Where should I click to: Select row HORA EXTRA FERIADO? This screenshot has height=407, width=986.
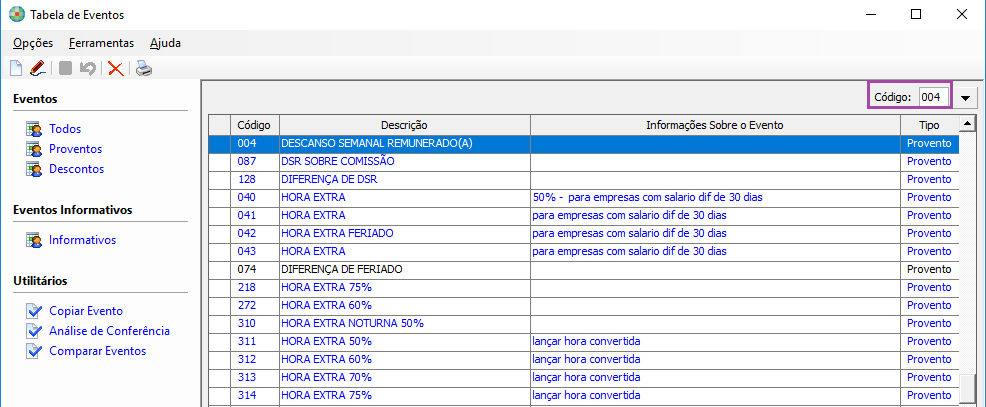(x=584, y=233)
